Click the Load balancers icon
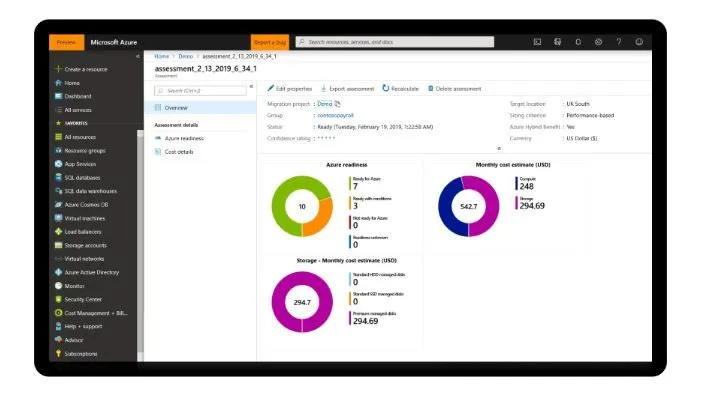The width and height of the screenshot is (717, 400). 58,232
